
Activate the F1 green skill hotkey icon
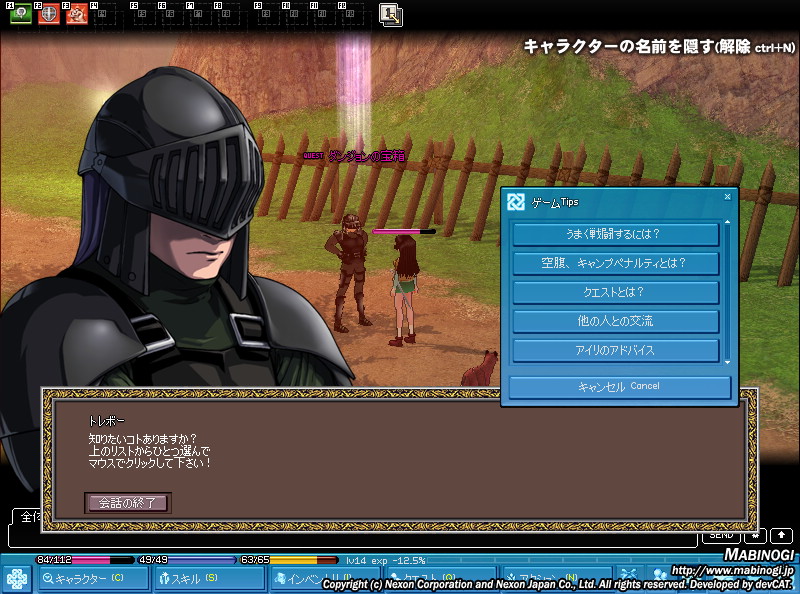click(21, 13)
